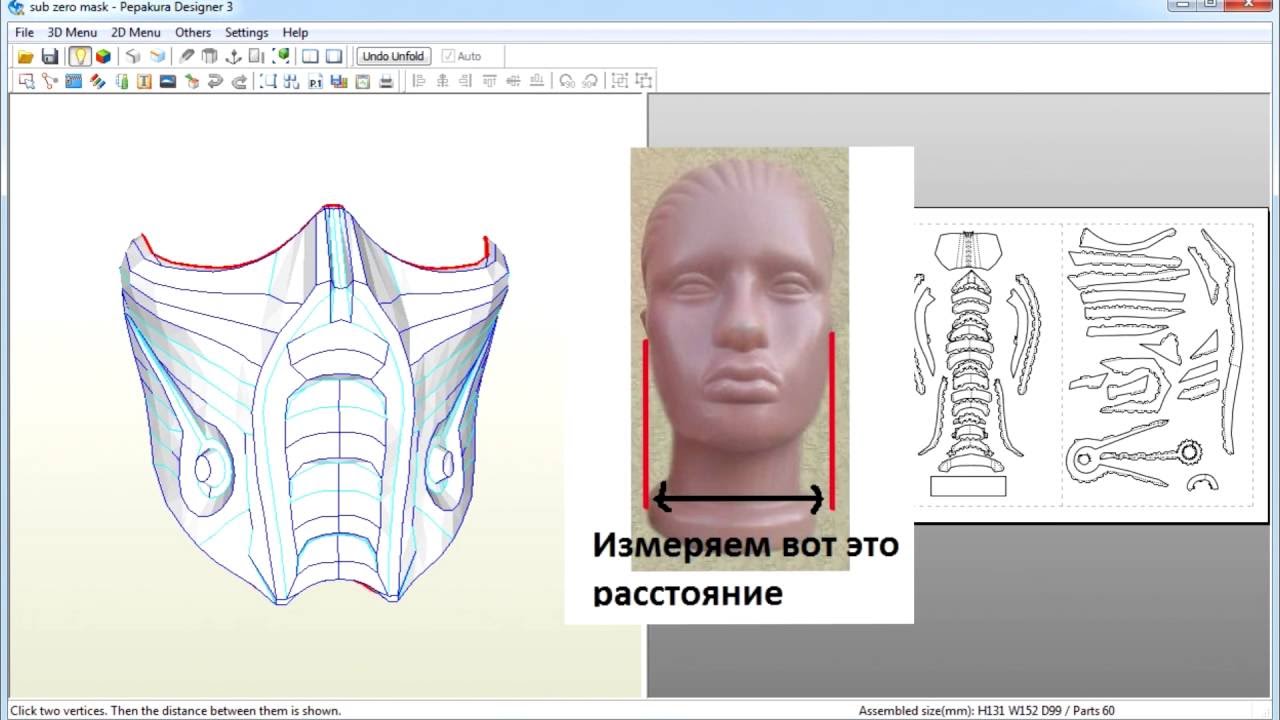Open the Help menu
The height and width of the screenshot is (720, 1280).
(295, 32)
